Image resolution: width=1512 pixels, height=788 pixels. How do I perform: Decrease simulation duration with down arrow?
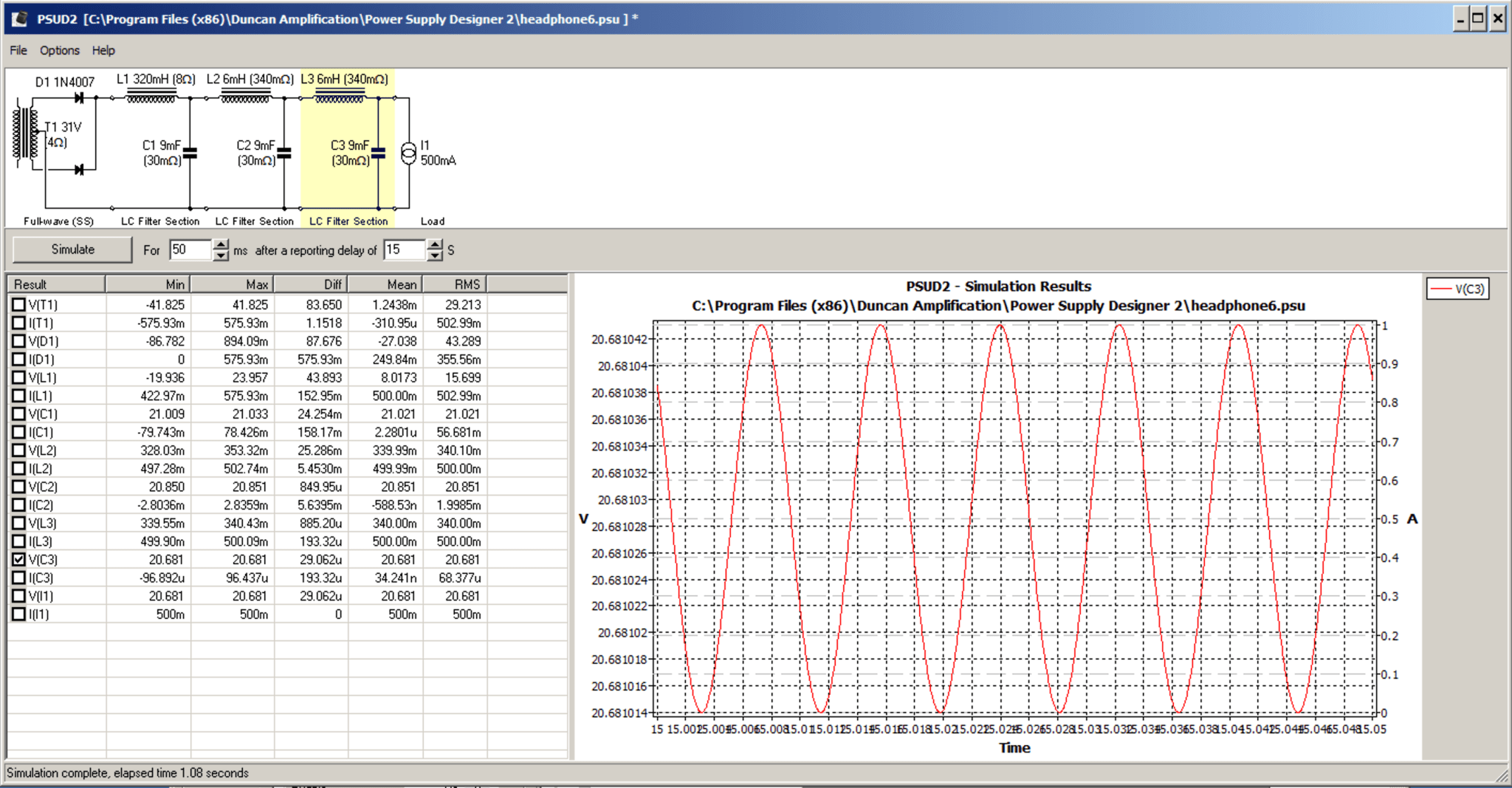(x=221, y=256)
